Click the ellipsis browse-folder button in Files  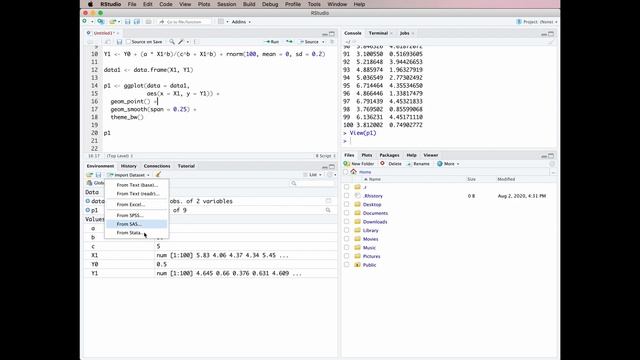tap(553, 172)
